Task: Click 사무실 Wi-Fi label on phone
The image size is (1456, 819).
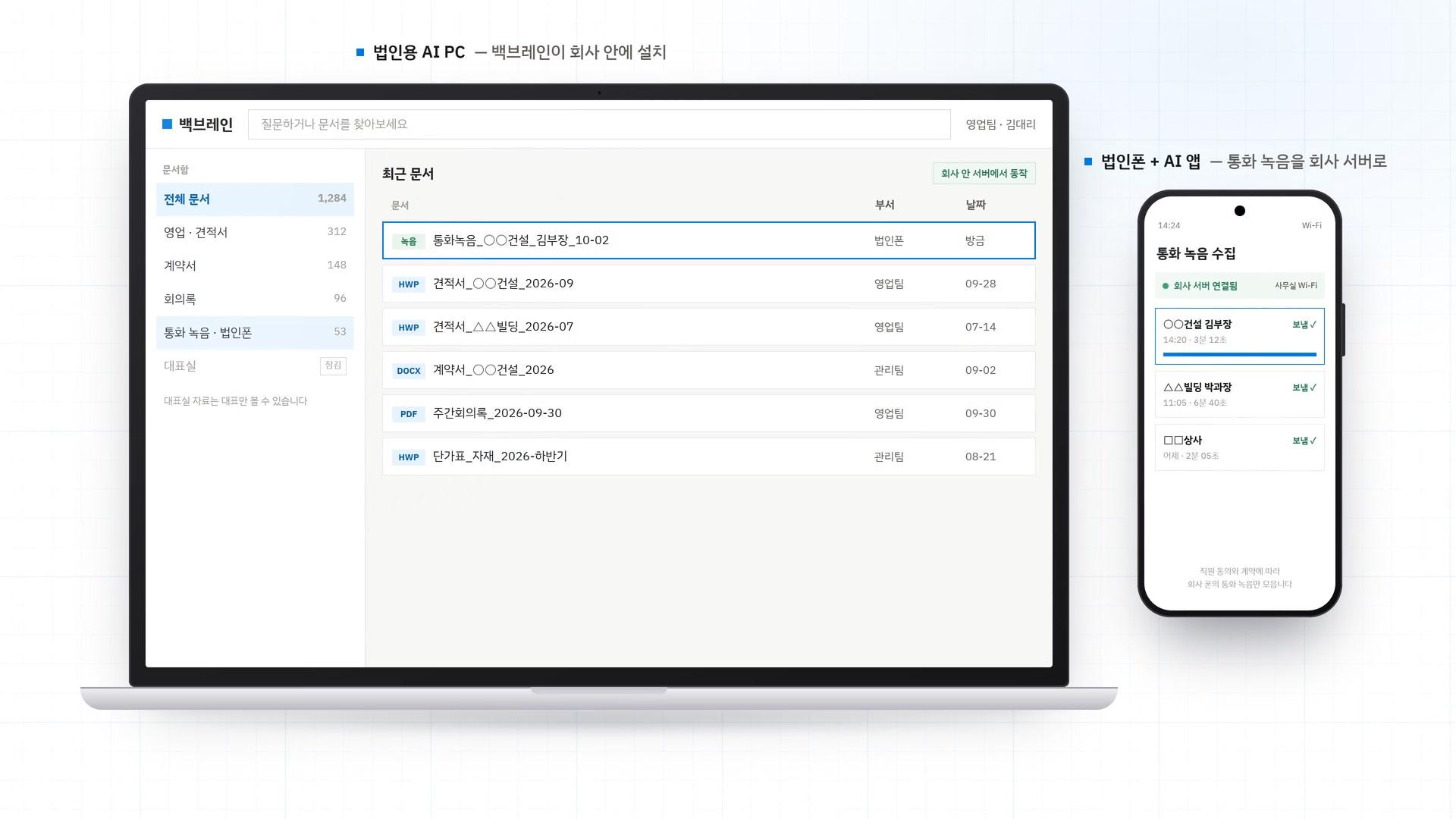Action: [x=1295, y=286]
